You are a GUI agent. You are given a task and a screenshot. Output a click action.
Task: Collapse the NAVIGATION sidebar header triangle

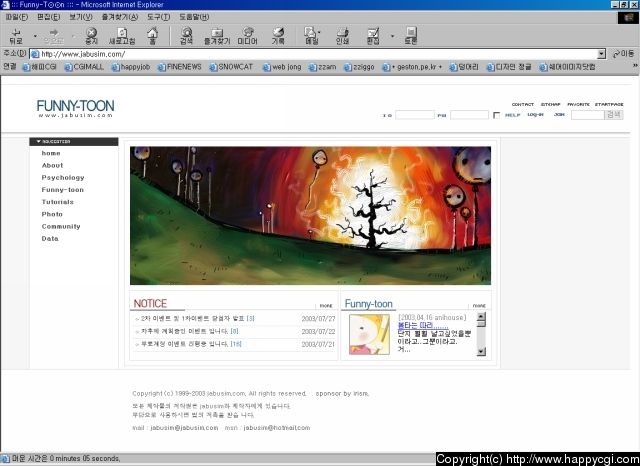point(39,142)
